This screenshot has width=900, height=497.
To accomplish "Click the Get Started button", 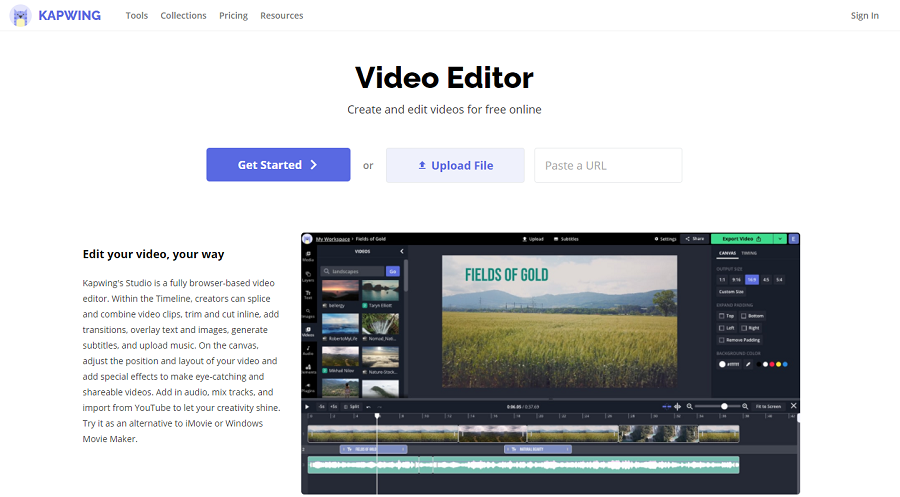I will [x=278, y=165].
